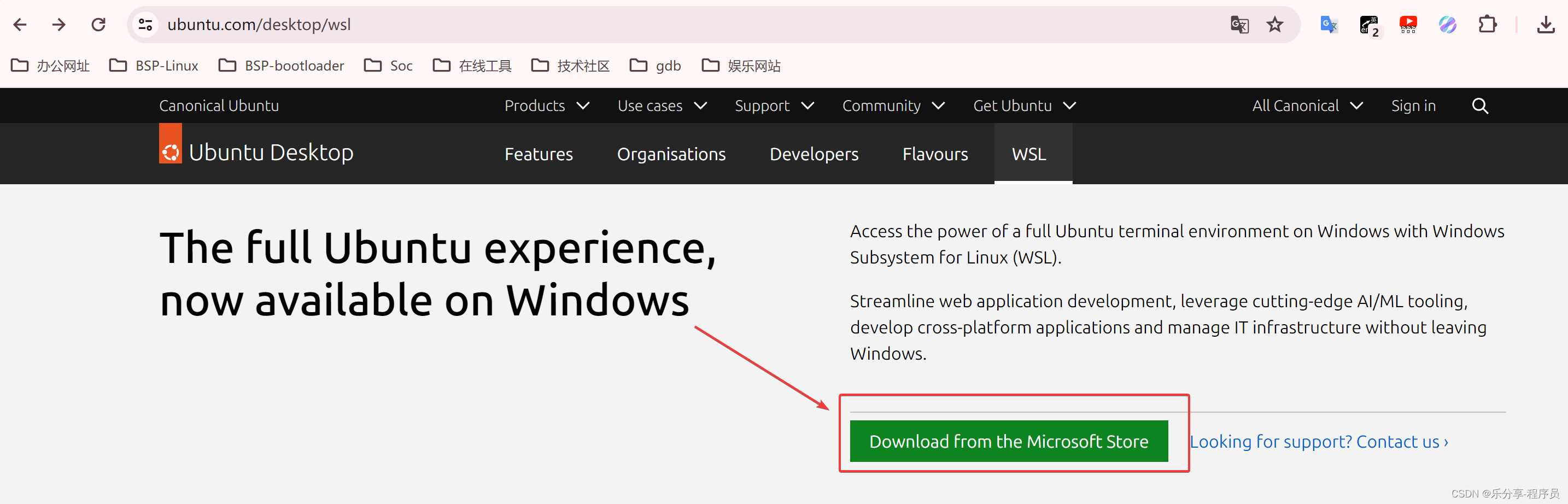Open the site search magnifier icon
This screenshot has height=504, width=1568.
coord(1481,106)
